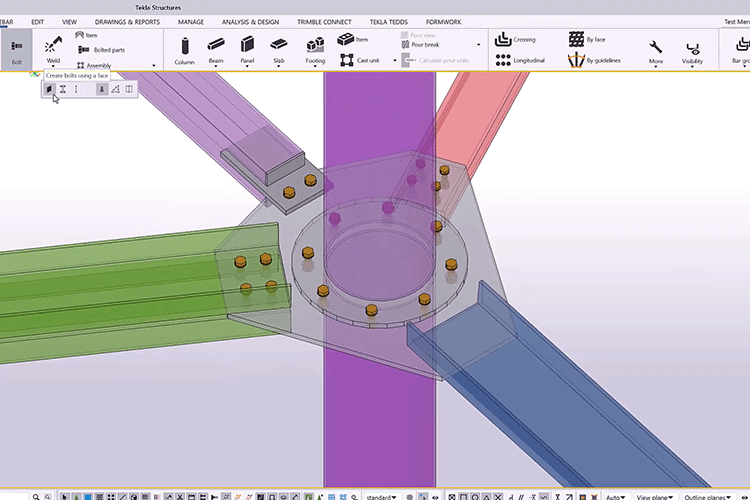Open the Visibility options
The height and width of the screenshot is (500, 750).
pyautogui.click(x=692, y=53)
